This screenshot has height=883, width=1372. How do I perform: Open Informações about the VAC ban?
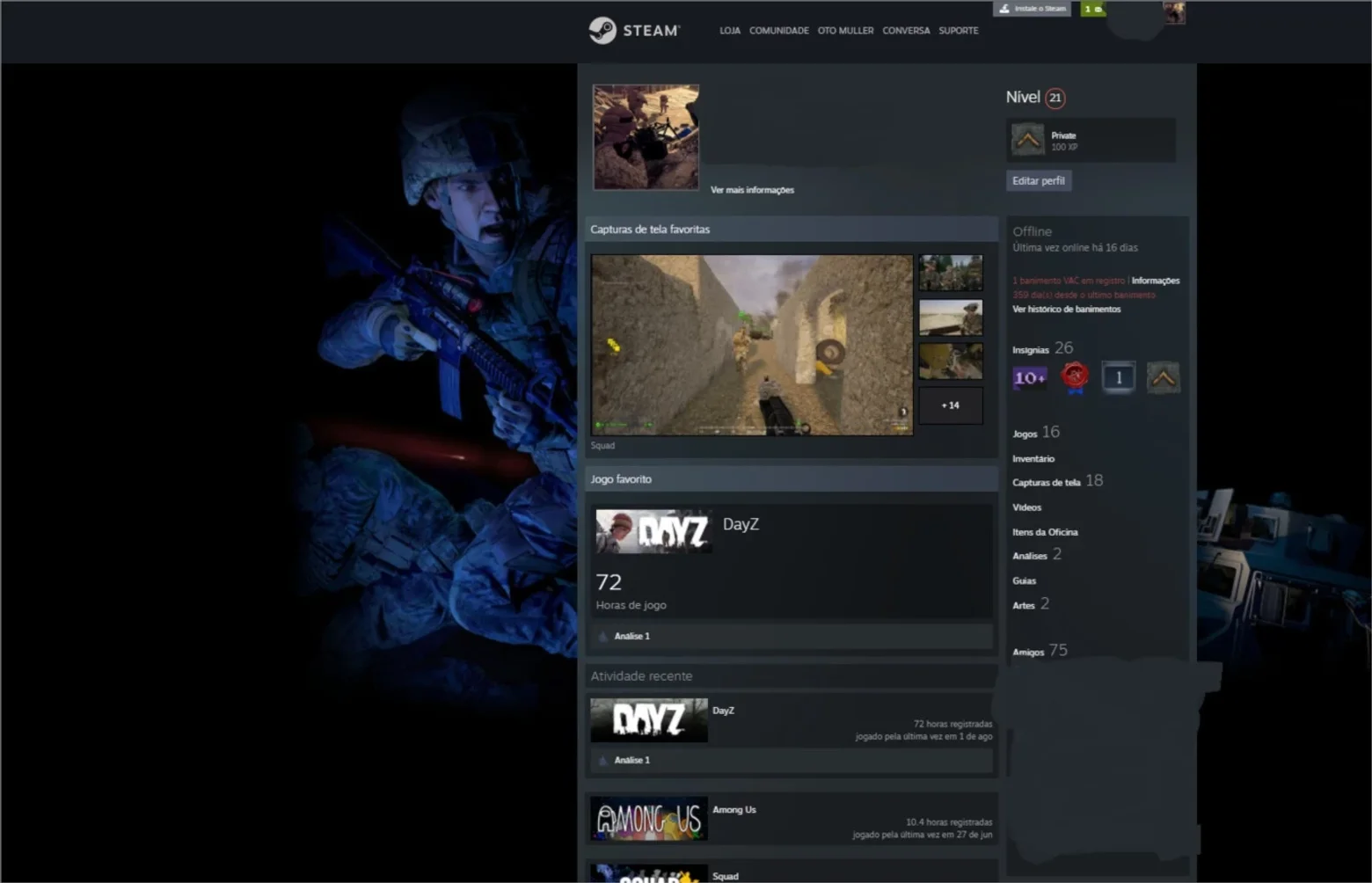[1156, 281]
